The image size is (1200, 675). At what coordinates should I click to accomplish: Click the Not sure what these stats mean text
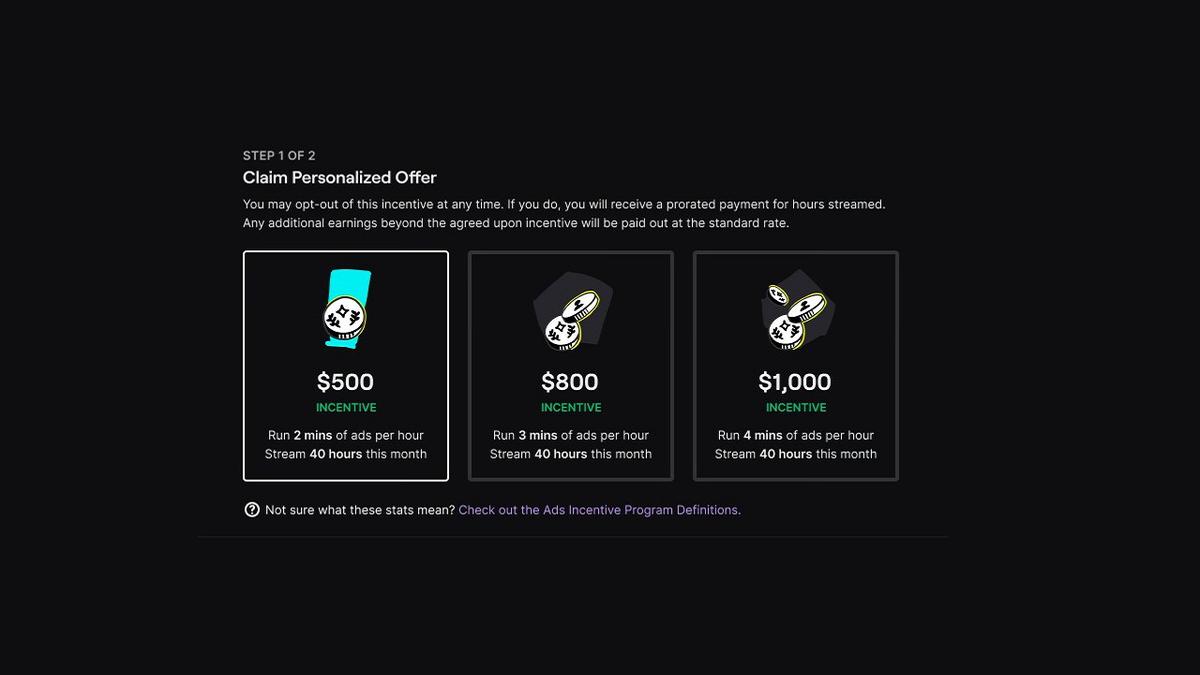360,510
